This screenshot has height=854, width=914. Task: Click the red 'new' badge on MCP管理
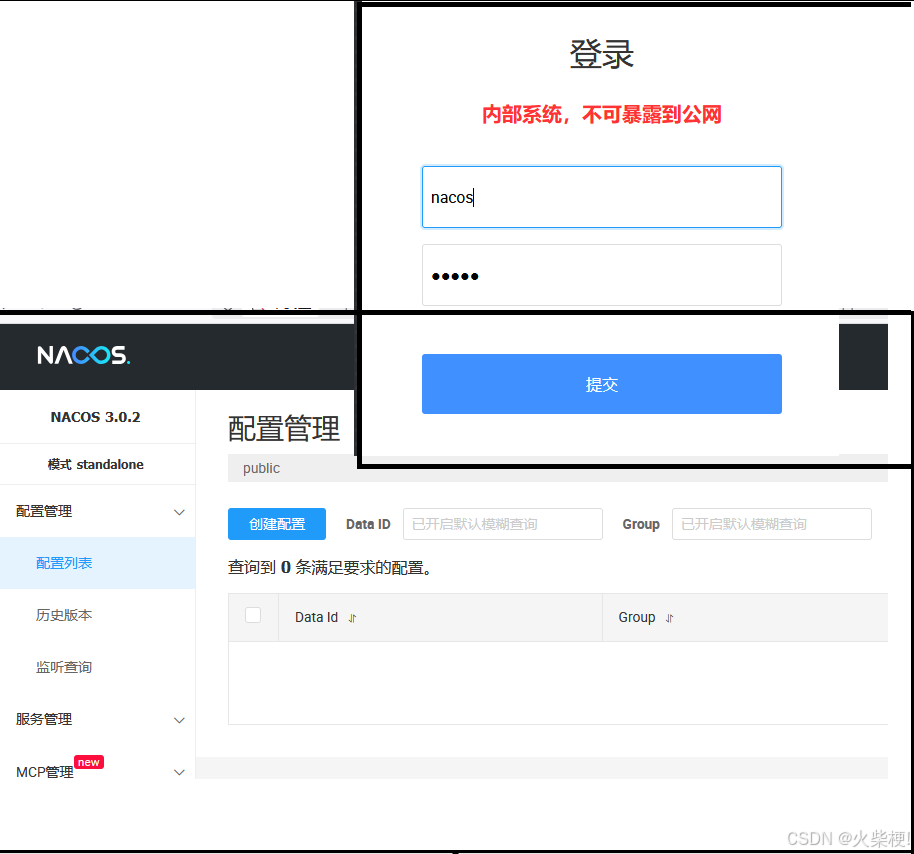pos(88,761)
